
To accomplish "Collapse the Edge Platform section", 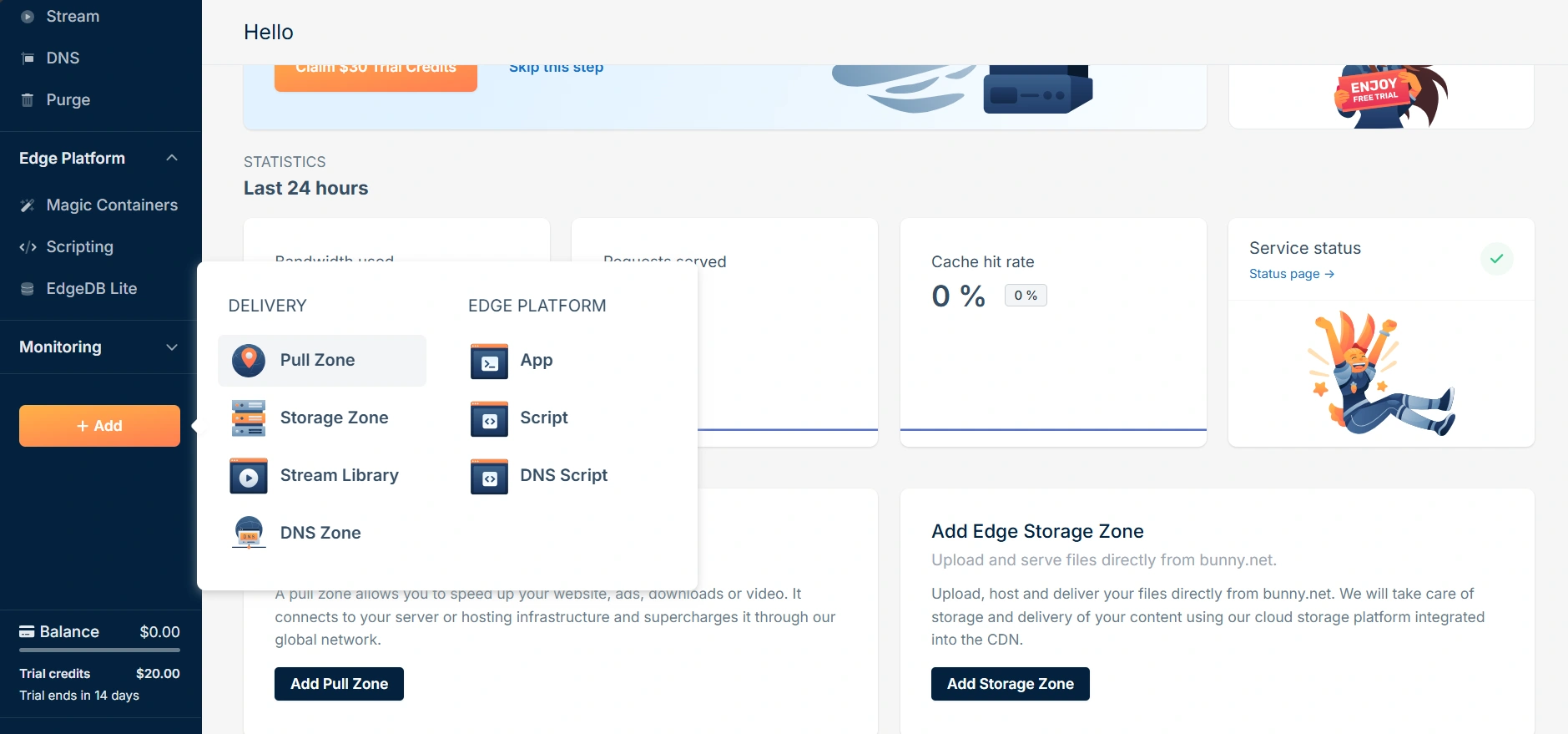I will [x=172, y=158].
